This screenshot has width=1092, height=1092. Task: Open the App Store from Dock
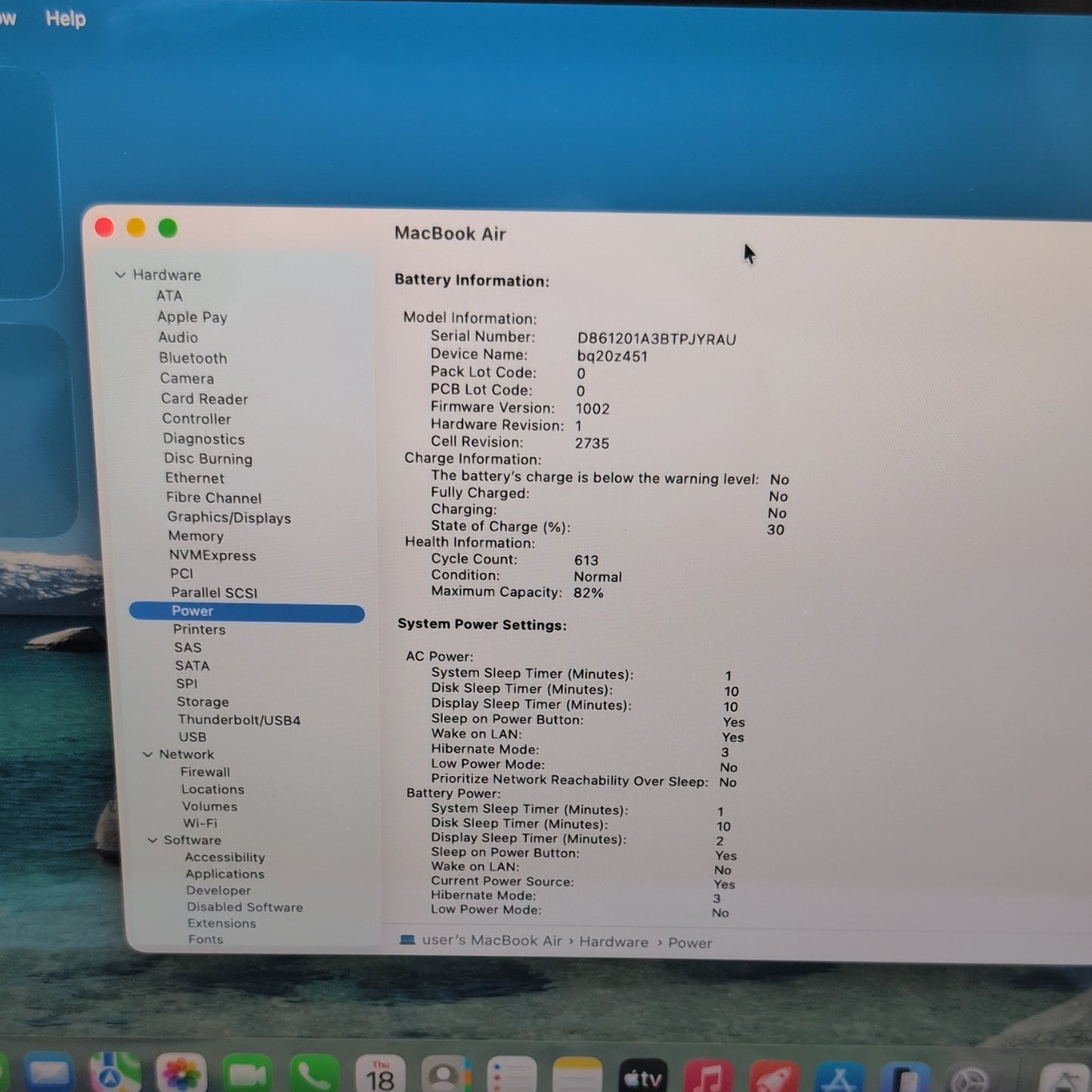point(840,1078)
